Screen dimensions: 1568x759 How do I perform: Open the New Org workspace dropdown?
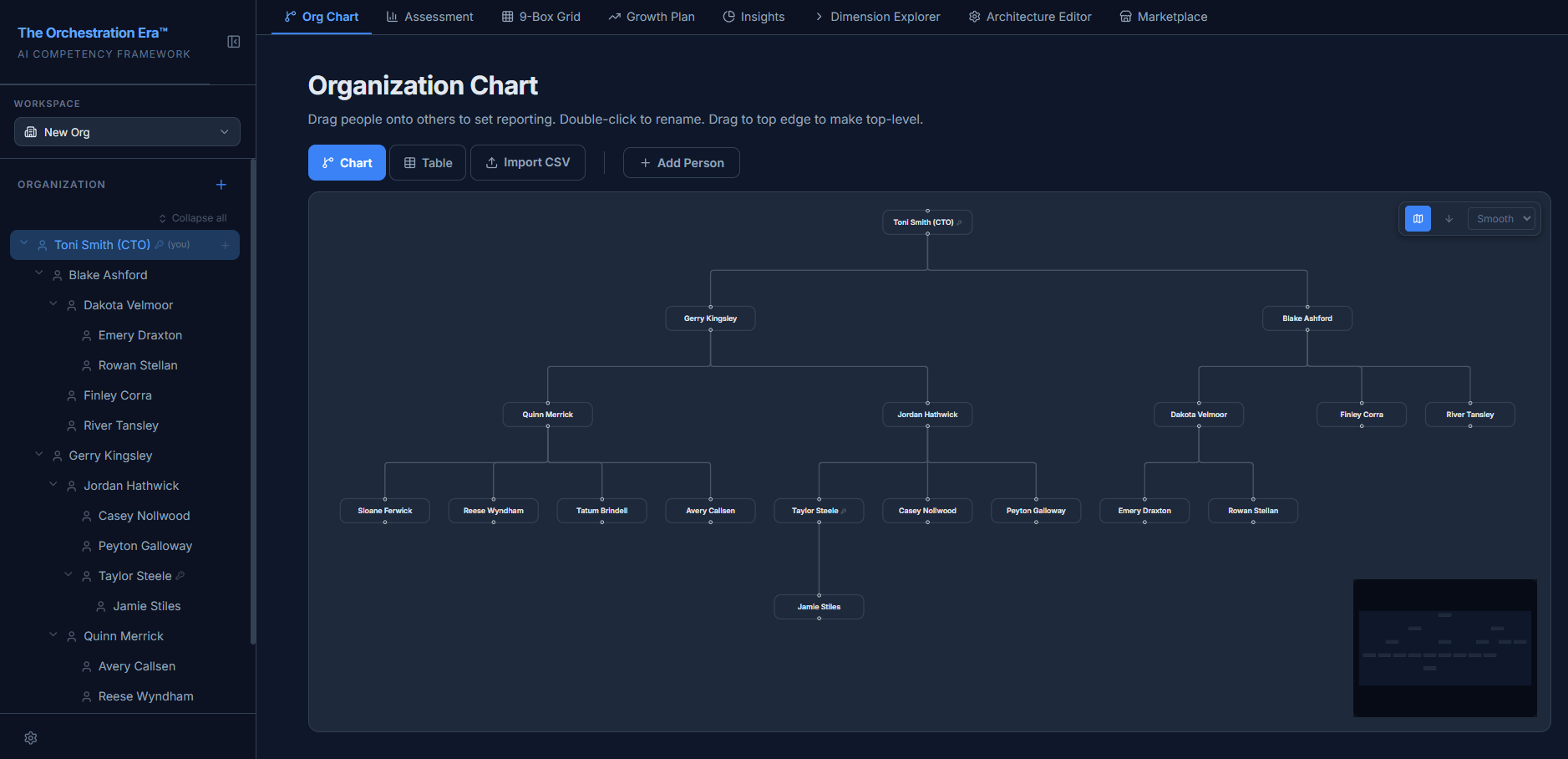127,132
